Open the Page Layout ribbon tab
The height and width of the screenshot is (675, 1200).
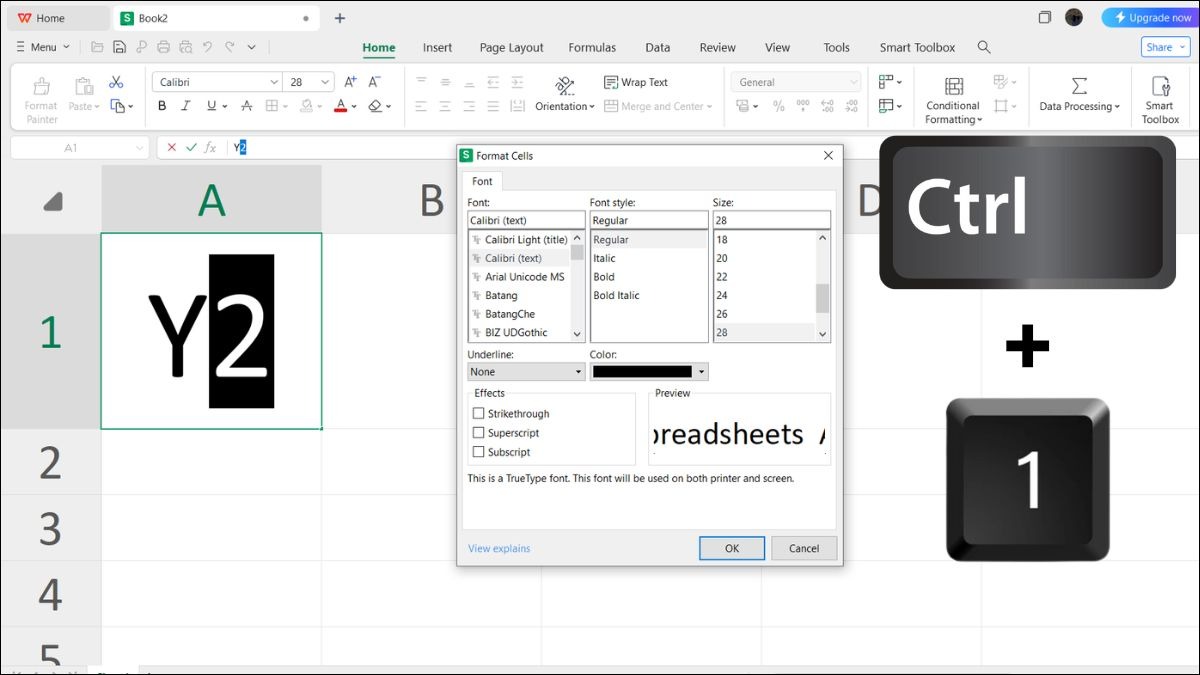click(x=511, y=47)
